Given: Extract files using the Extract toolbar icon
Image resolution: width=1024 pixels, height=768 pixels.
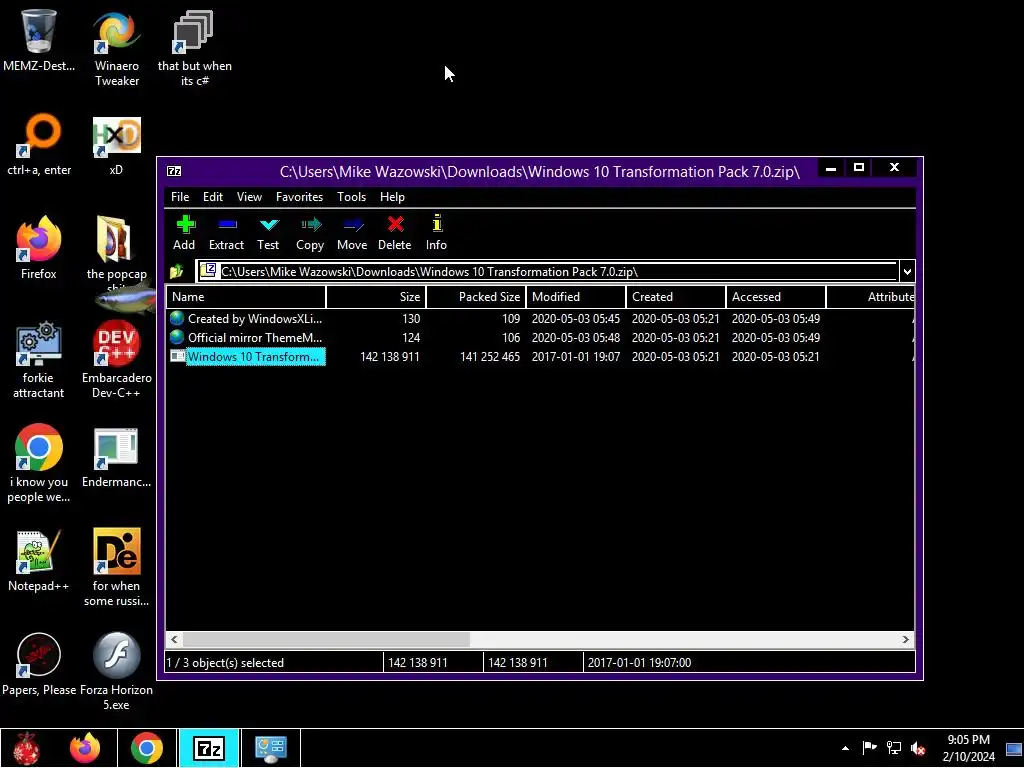Looking at the screenshot, I should [x=226, y=233].
